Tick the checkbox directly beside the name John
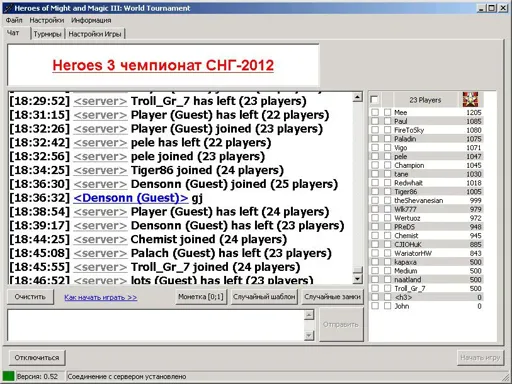The image size is (512, 384). tap(387, 306)
